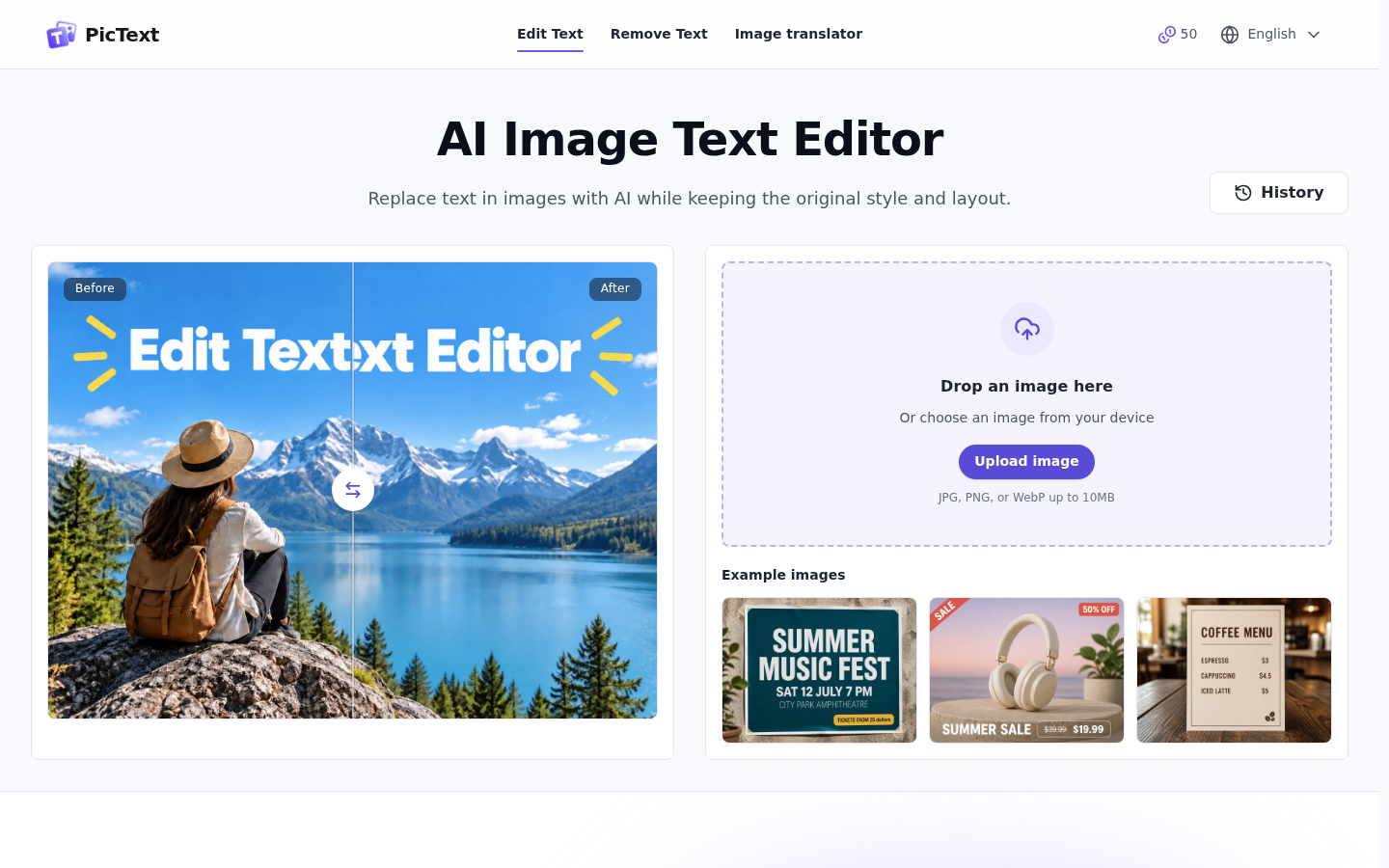Click the globe language icon
The width and height of the screenshot is (1389, 868).
point(1229,35)
